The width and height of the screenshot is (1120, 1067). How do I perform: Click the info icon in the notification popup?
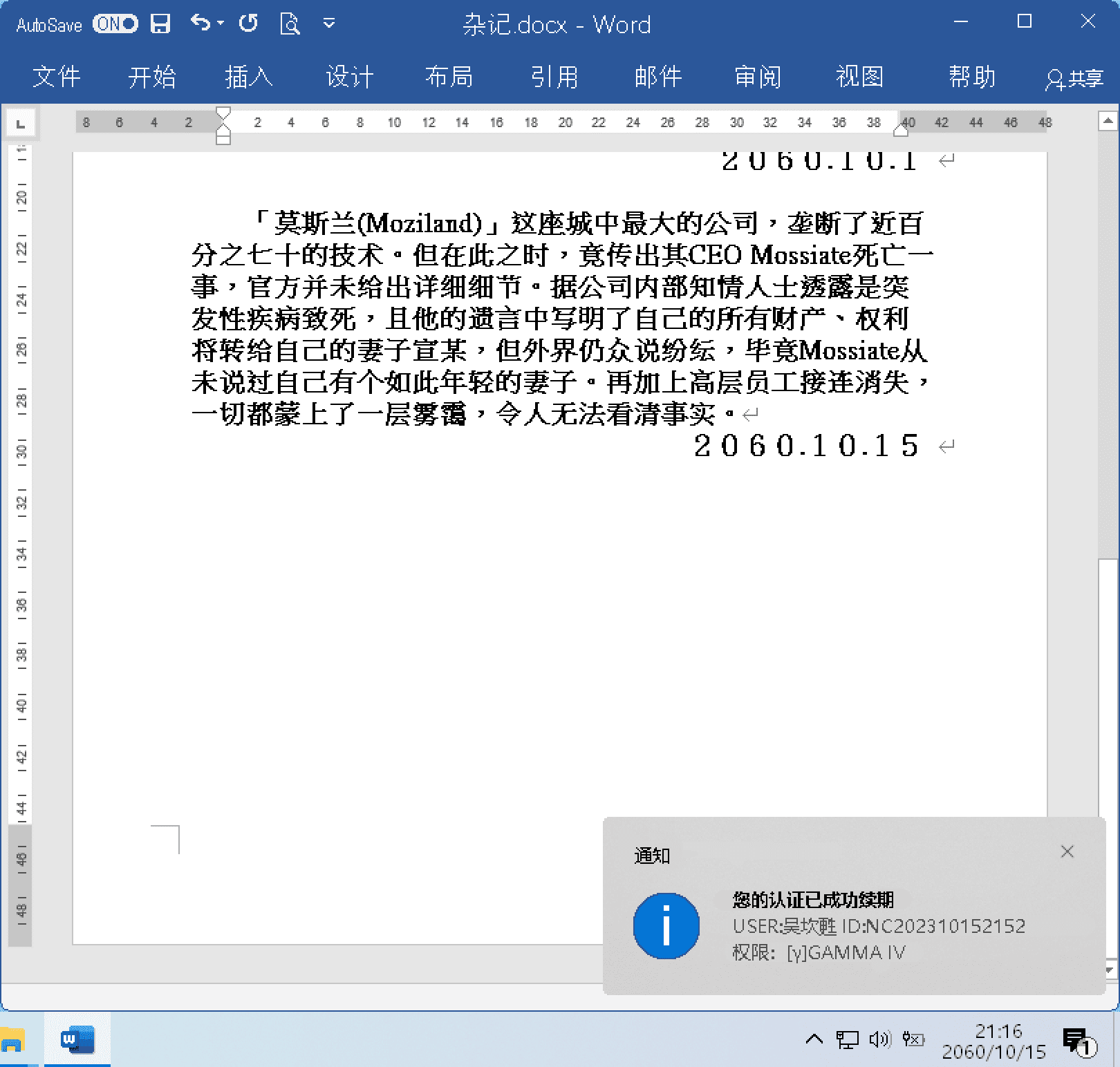(665, 926)
